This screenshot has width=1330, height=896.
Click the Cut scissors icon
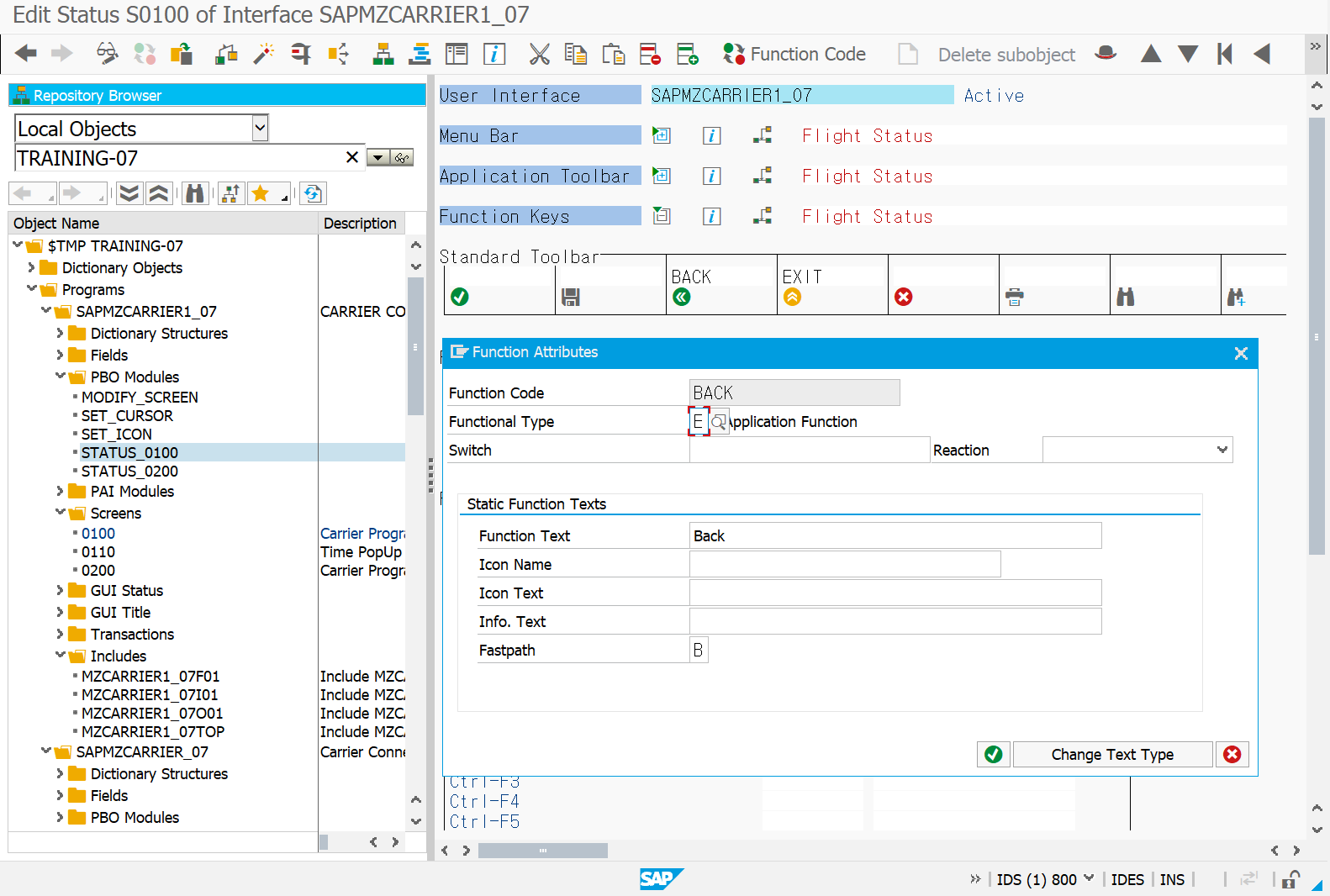coord(539,54)
